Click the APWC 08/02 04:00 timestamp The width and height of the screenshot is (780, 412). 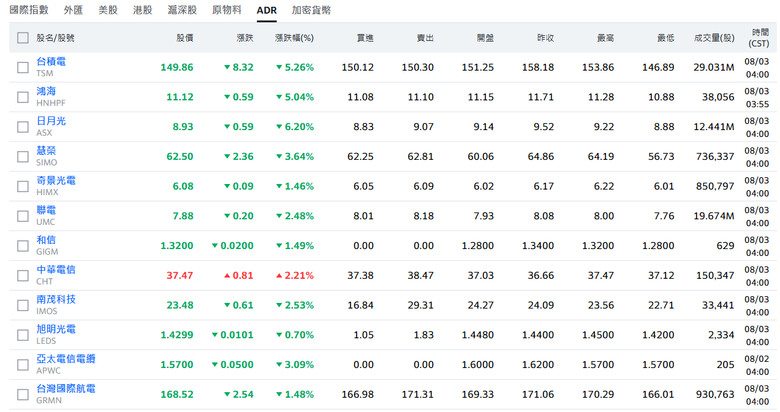point(757,365)
